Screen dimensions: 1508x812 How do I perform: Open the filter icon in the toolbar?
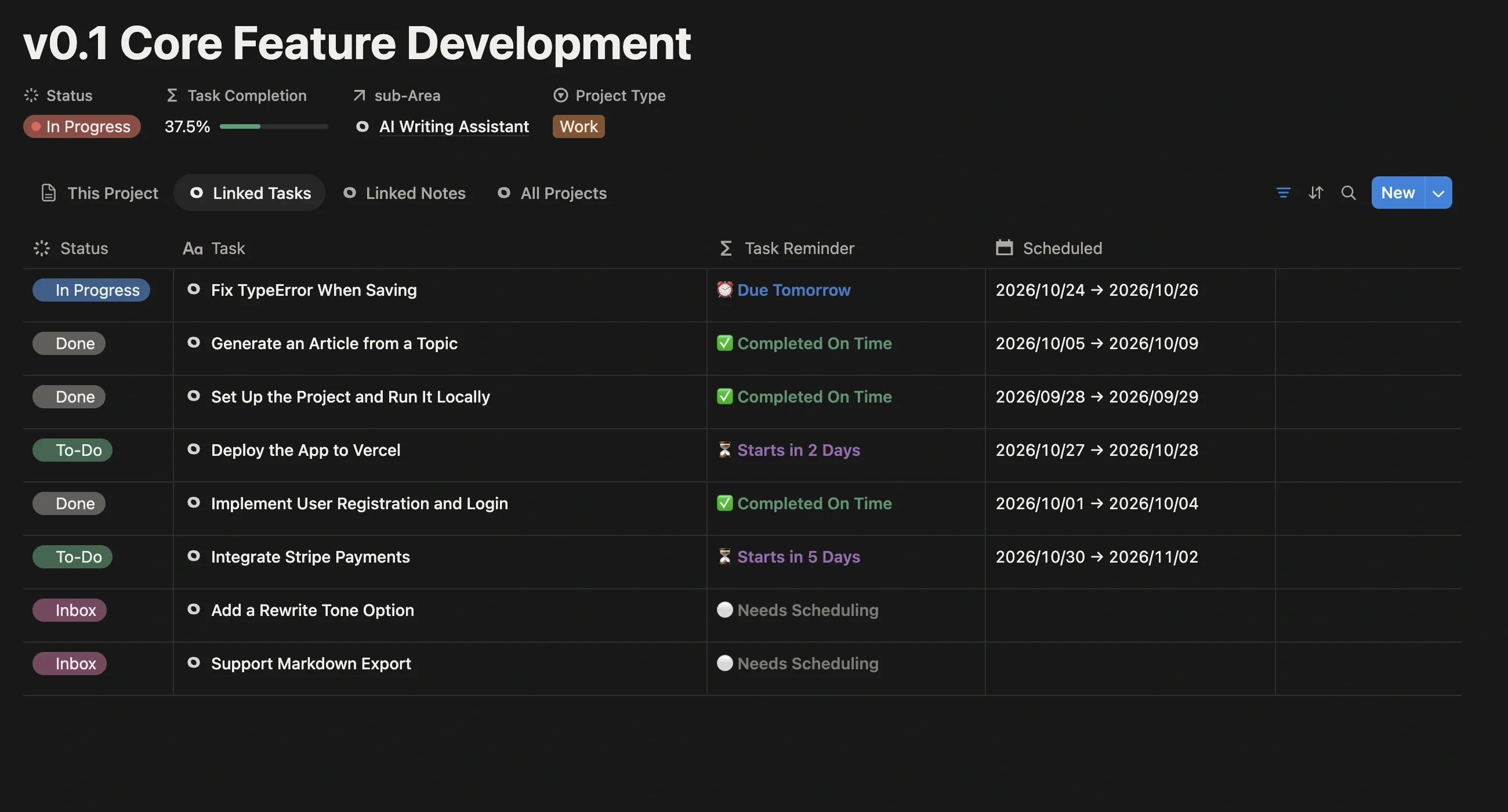coord(1282,193)
